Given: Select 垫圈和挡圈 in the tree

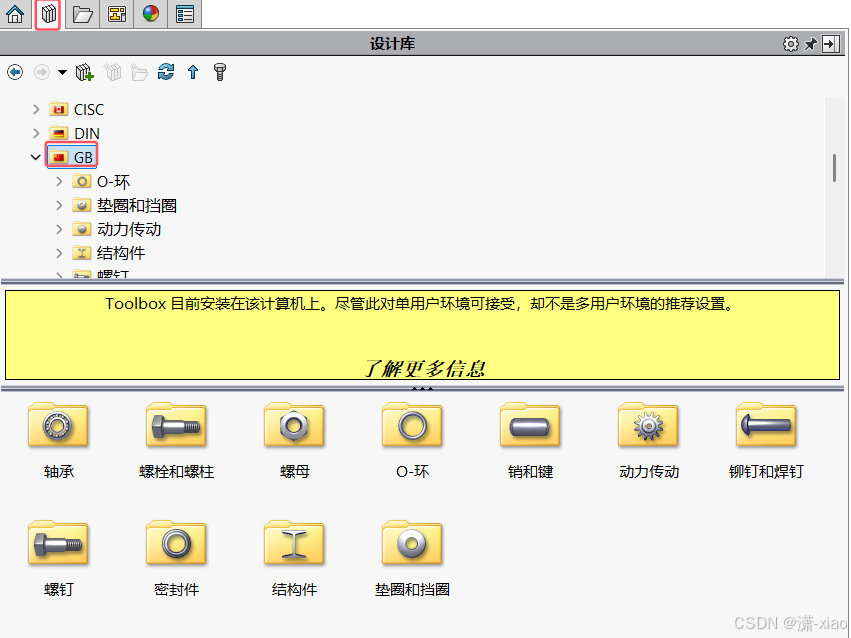Looking at the screenshot, I should point(124,206).
